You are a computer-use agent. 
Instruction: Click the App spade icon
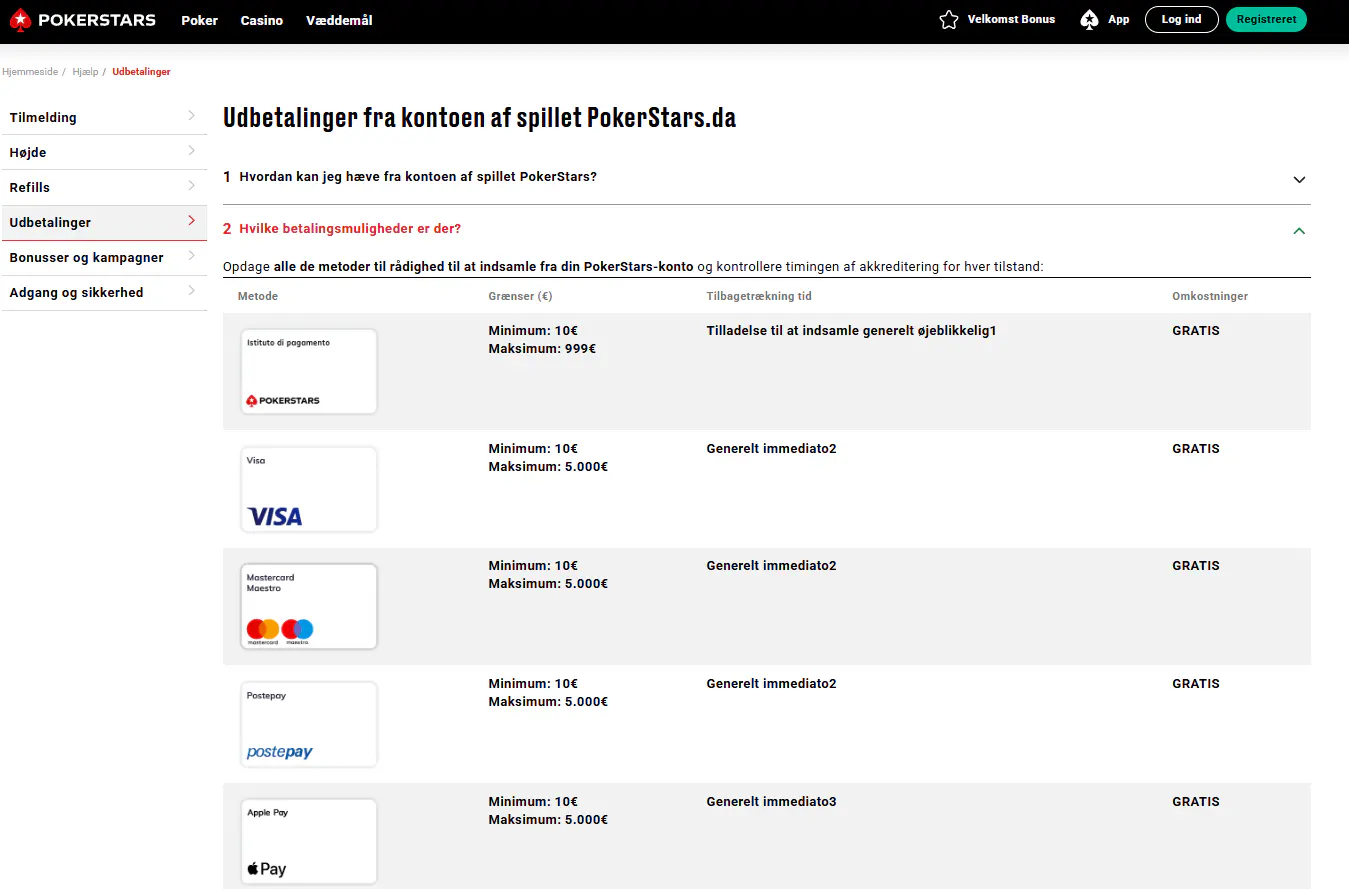pos(1090,20)
